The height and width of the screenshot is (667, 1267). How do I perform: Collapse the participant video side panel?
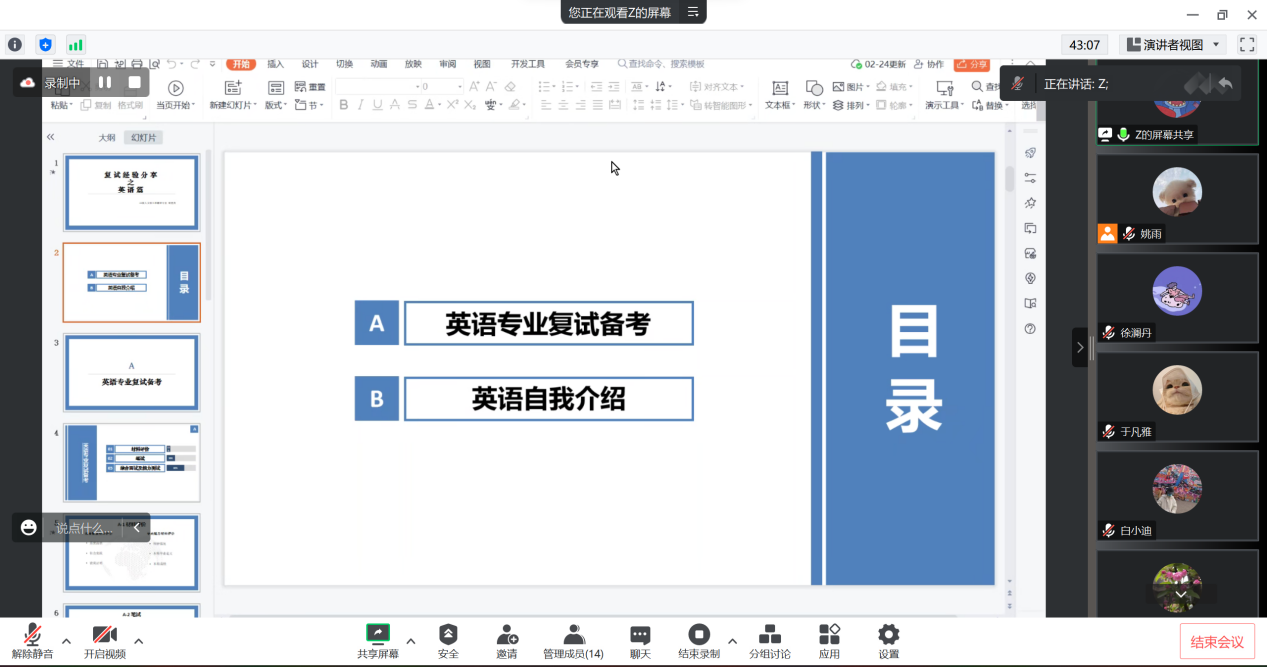pyautogui.click(x=1079, y=347)
